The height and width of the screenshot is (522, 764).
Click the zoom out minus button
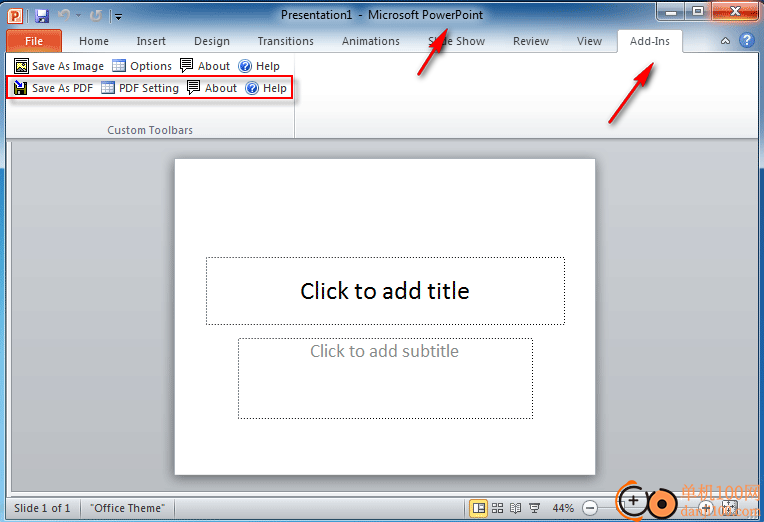click(x=590, y=508)
